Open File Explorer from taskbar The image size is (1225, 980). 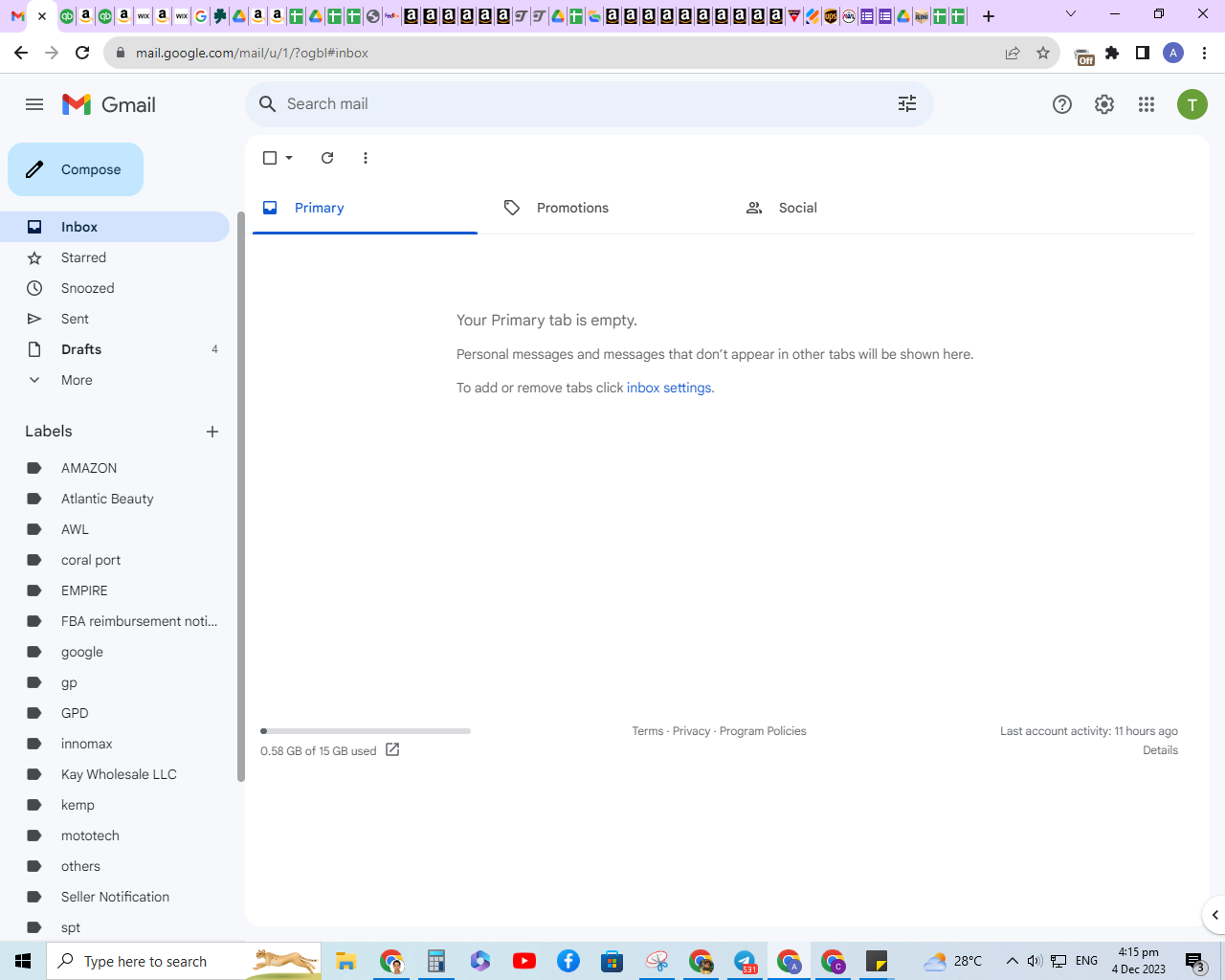(346, 961)
